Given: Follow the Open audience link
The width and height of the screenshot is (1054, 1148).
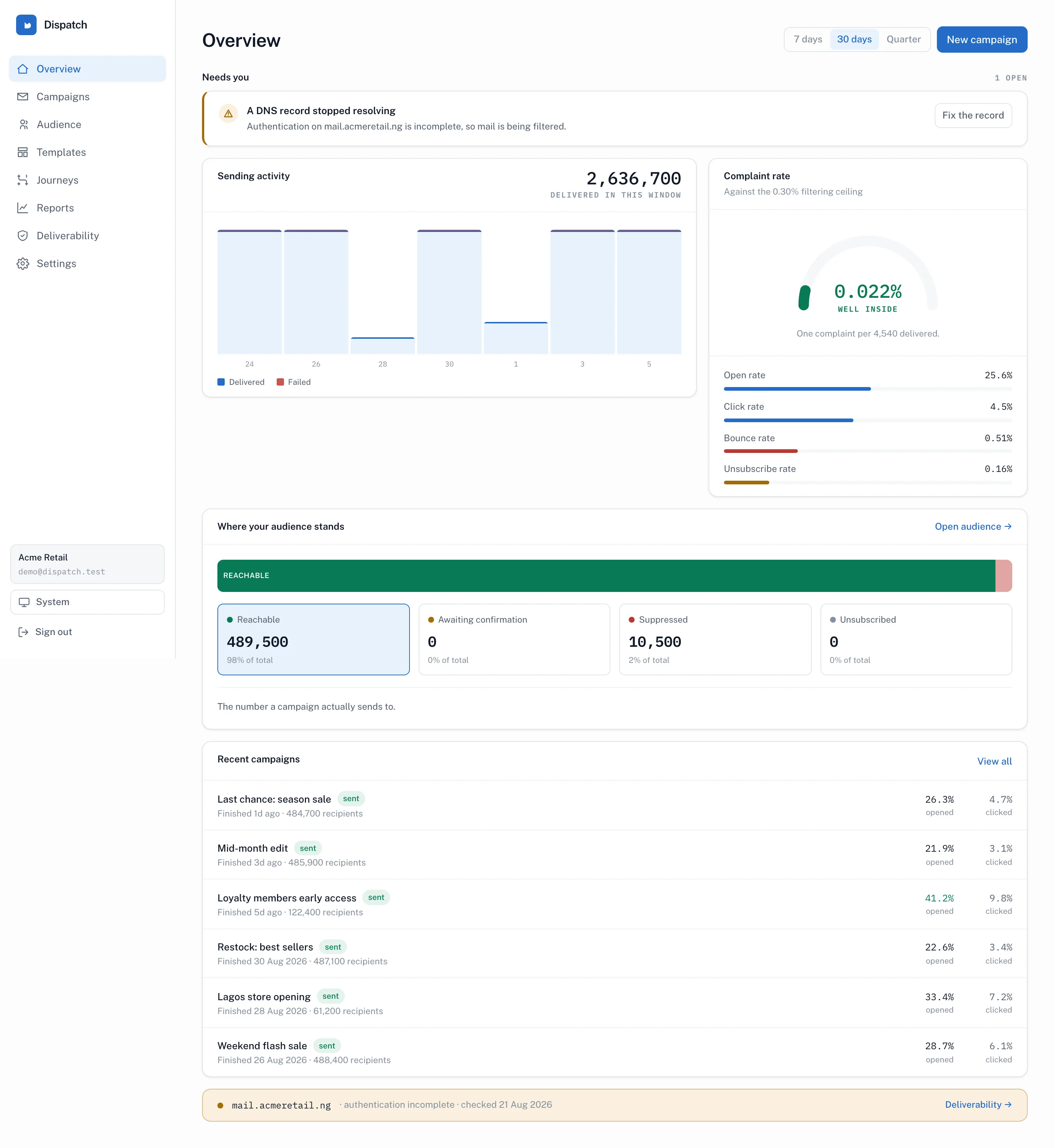Looking at the screenshot, I should tap(973, 527).
